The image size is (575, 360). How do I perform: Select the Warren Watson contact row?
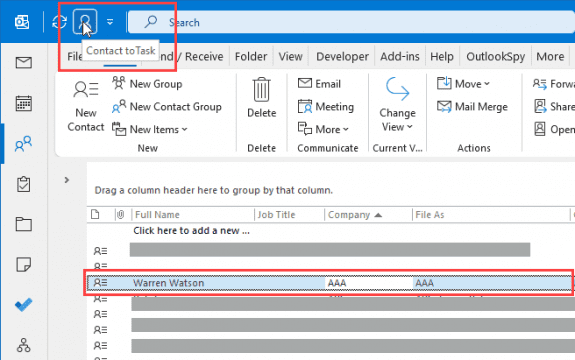tap(329, 283)
